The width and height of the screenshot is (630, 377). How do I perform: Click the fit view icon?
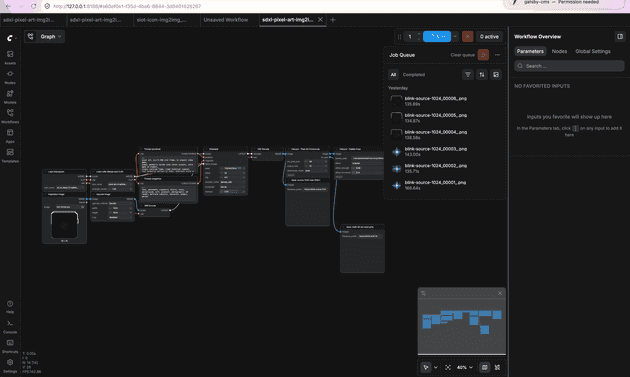pyautogui.click(x=448, y=367)
